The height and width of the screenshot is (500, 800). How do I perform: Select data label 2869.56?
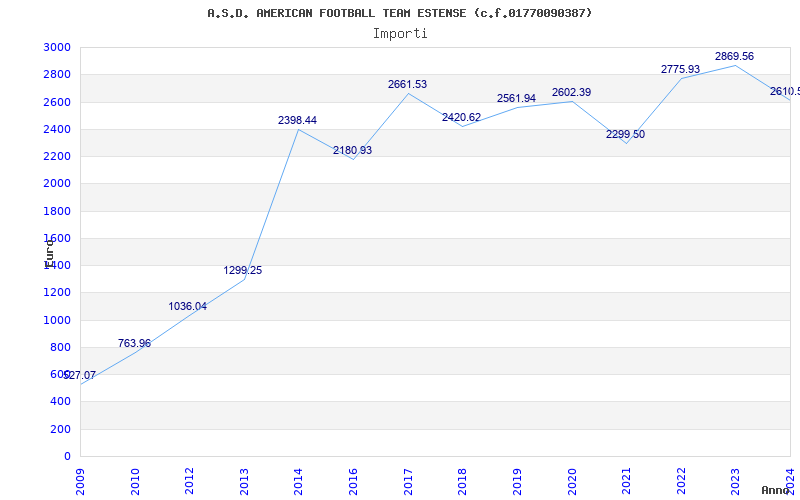pos(734,57)
